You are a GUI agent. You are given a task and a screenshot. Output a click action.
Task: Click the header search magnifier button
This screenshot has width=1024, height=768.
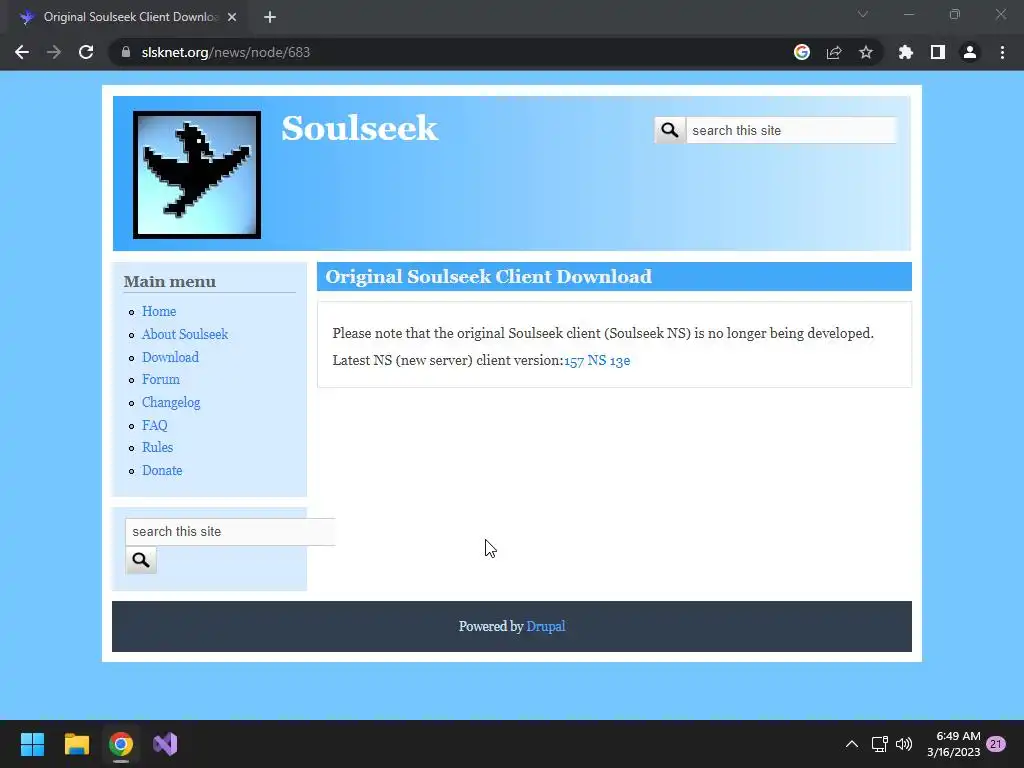(670, 130)
